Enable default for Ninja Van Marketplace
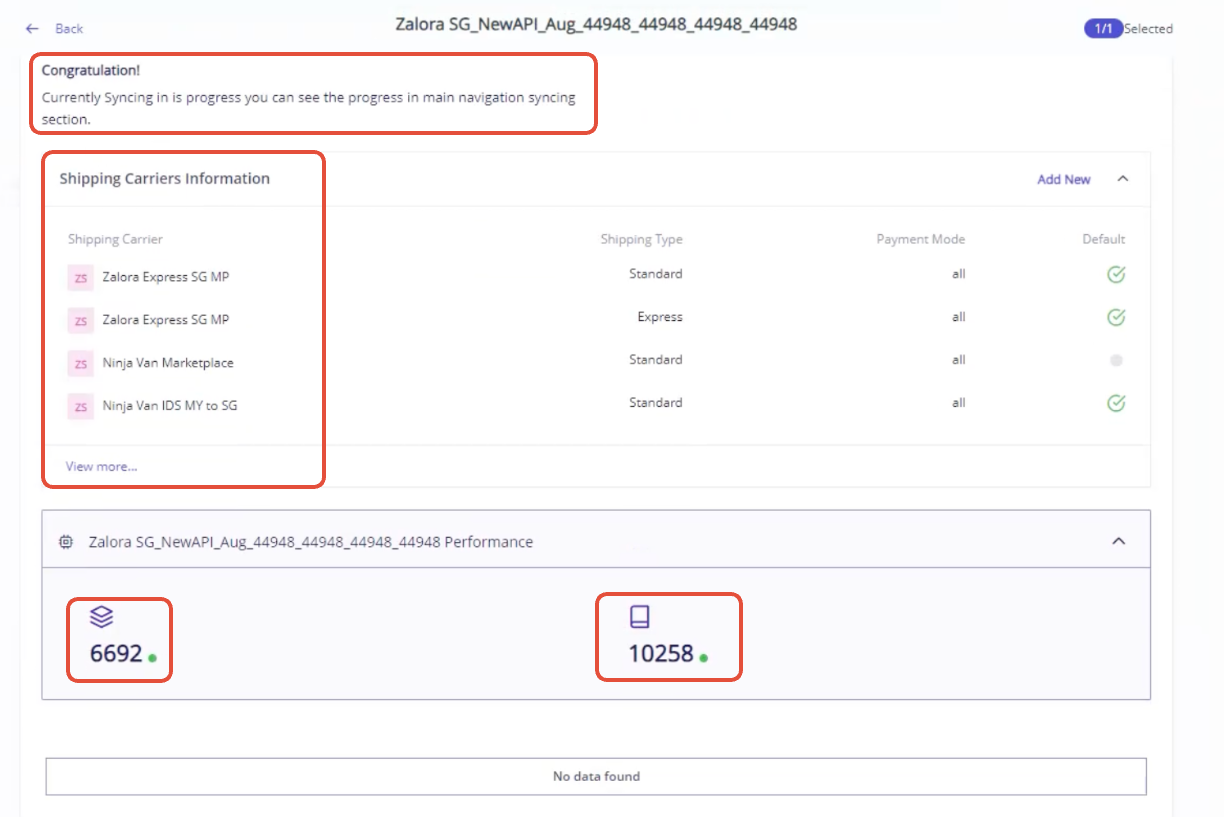Screen dimensions: 1224x817 (1116, 360)
